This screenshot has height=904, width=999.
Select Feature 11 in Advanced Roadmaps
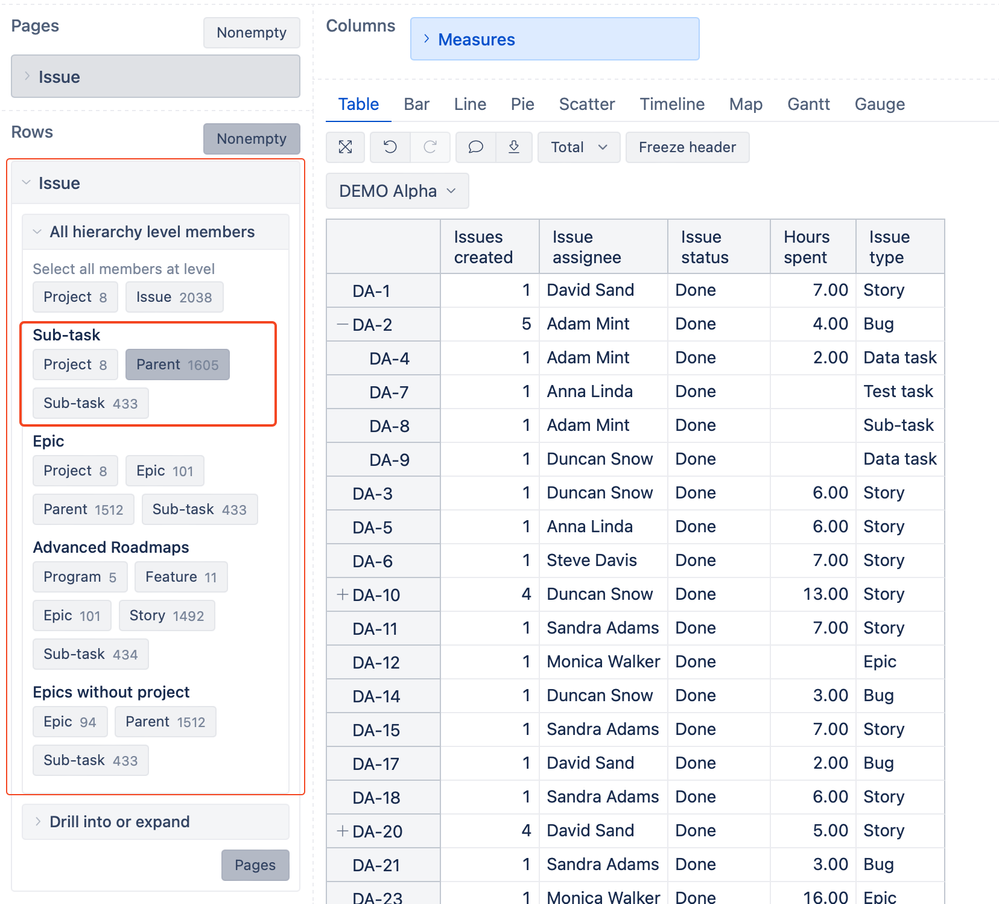[x=181, y=577]
